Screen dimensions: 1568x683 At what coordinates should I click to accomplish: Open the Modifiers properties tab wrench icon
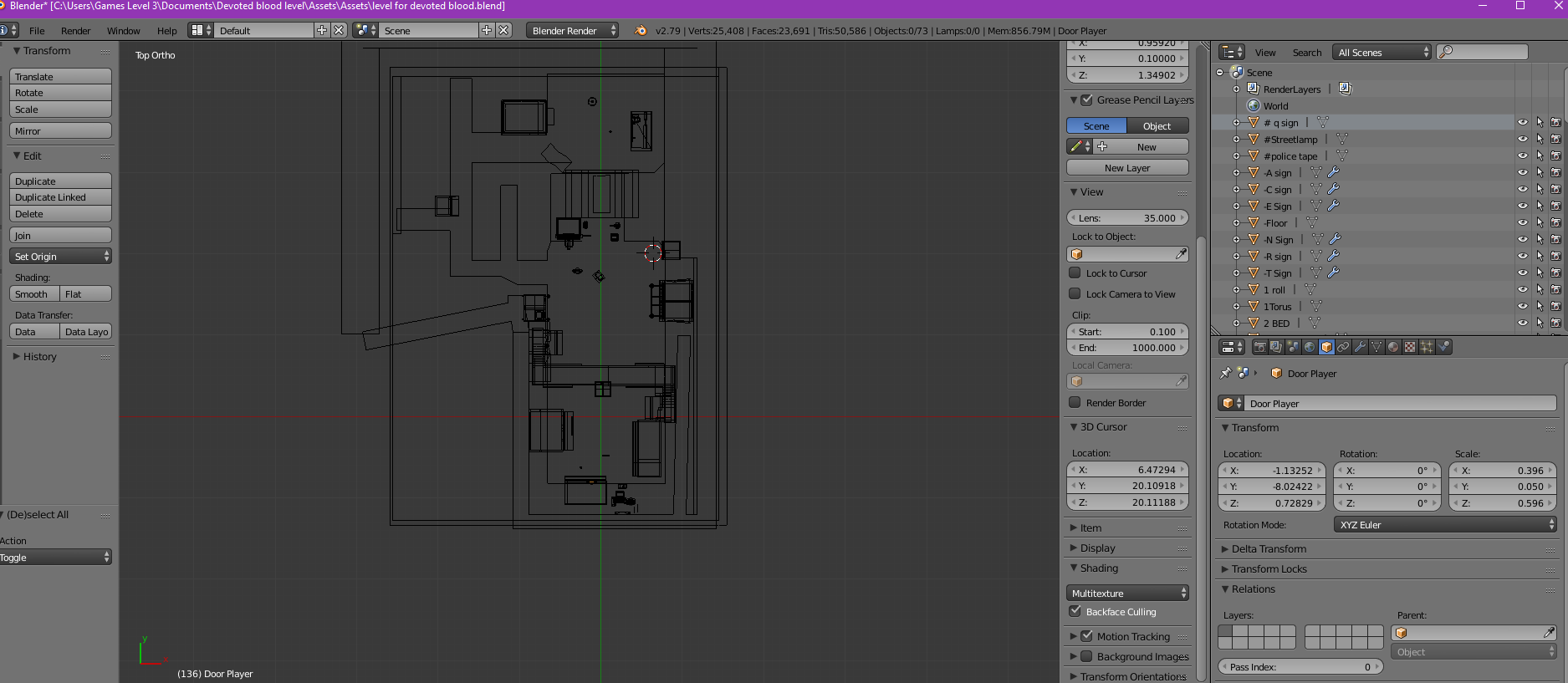click(x=1360, y=347)
